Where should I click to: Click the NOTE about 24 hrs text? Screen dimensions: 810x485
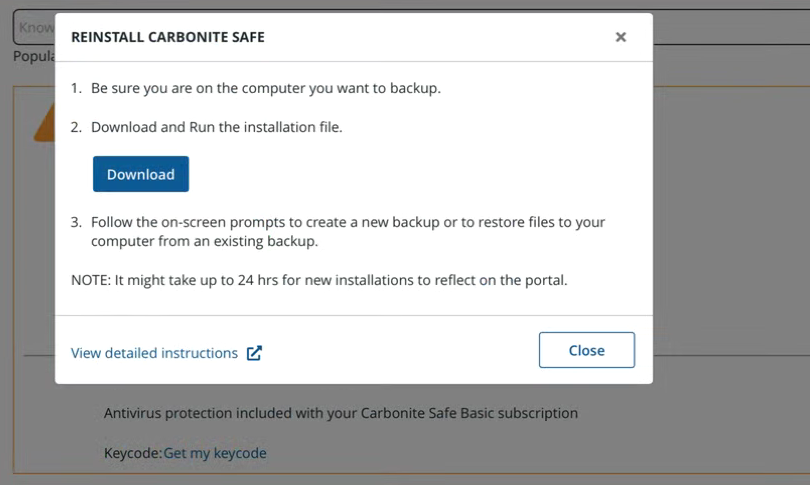319,280
